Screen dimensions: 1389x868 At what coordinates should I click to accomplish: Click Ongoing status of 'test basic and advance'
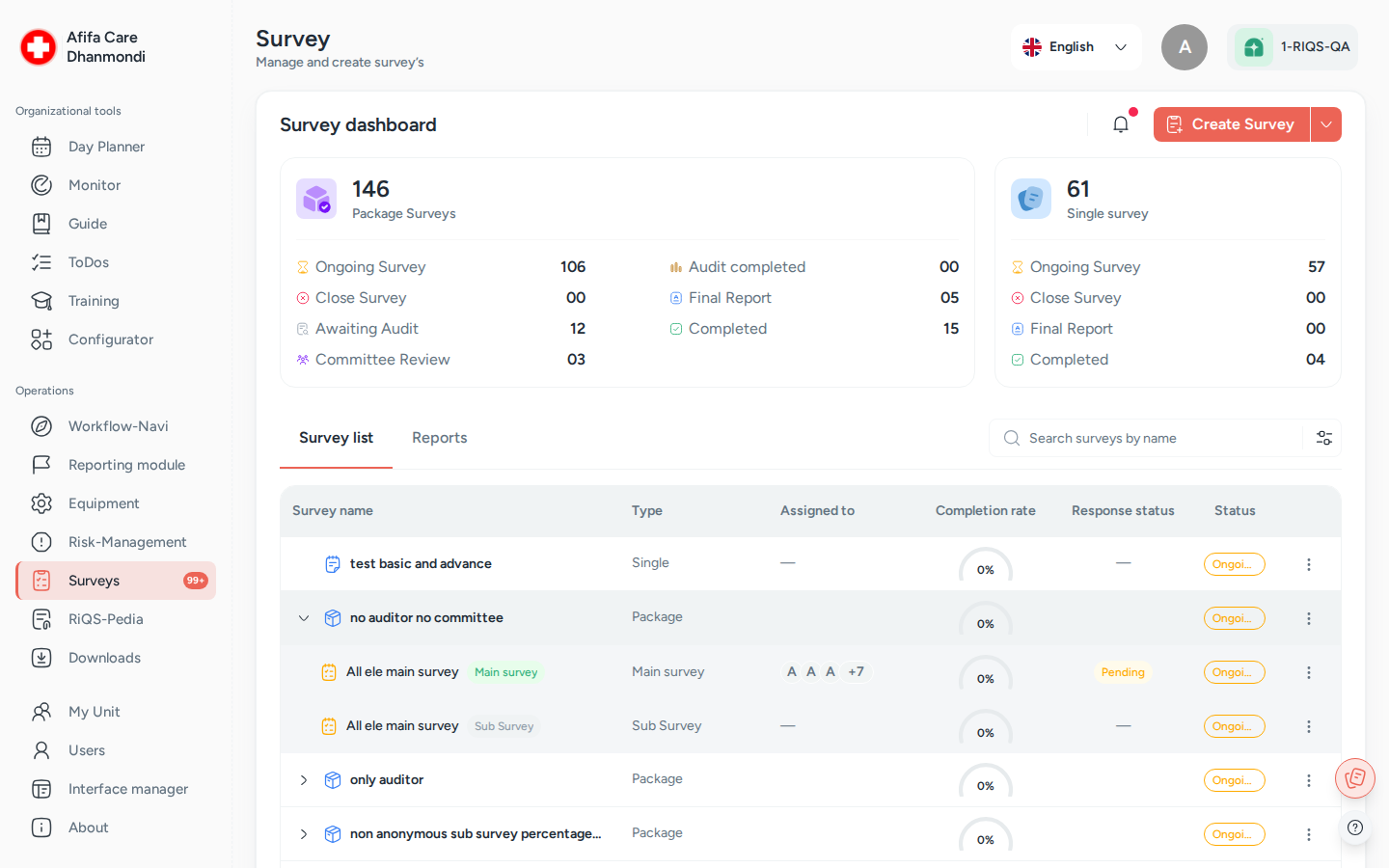point(1234,564)
